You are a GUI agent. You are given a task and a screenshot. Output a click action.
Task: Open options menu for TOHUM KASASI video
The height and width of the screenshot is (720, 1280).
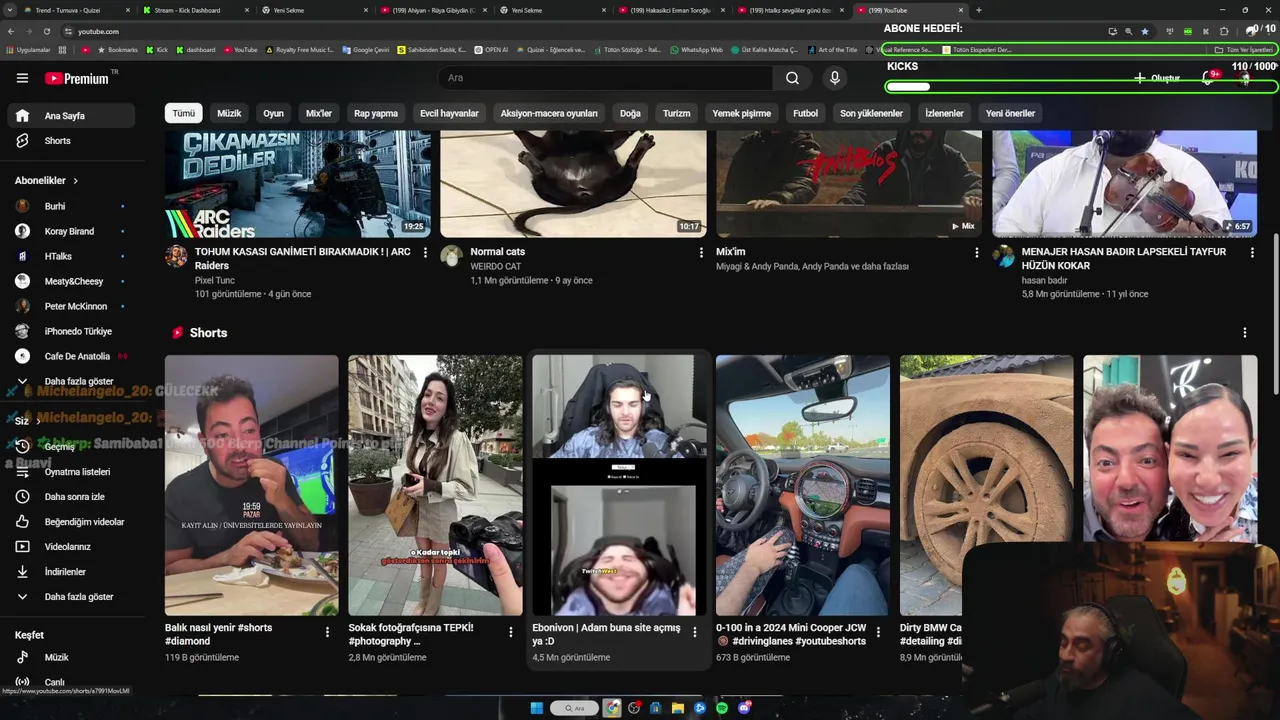(425, 253)
